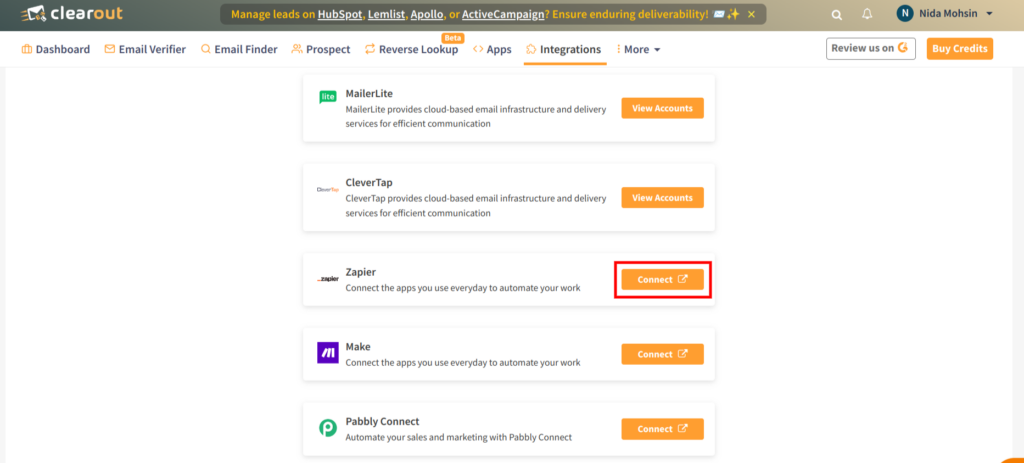Open the search magnifier icon

pyautogui.click(x=837, y=14)
